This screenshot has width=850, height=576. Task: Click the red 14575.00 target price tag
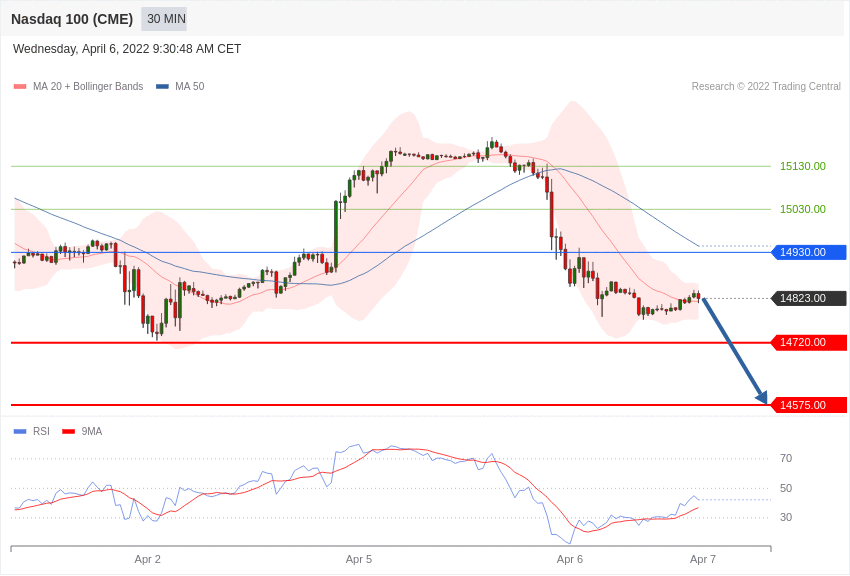808,405
